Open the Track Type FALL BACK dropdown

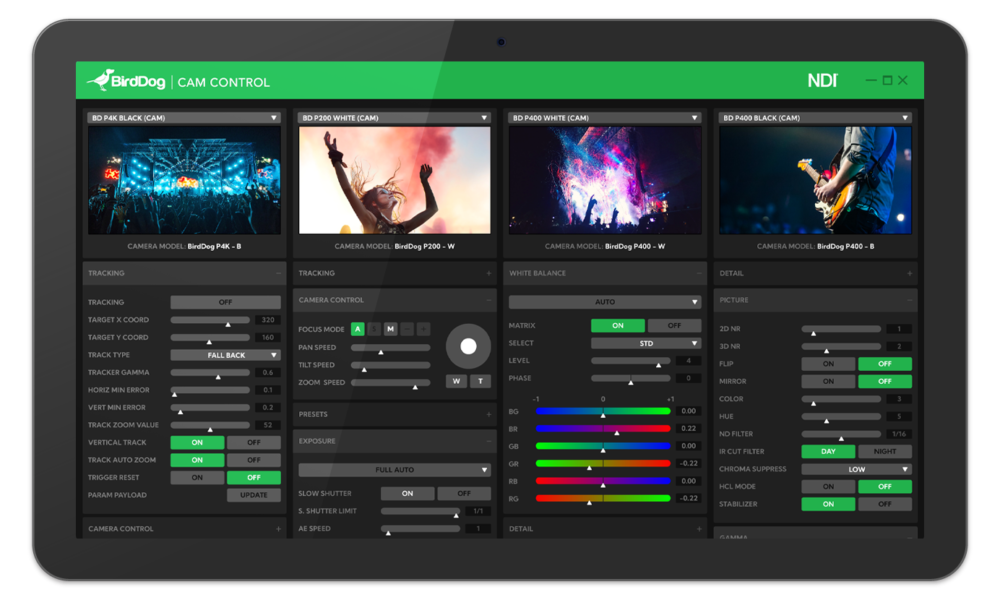pyautogui.click(x=225, y=355)
